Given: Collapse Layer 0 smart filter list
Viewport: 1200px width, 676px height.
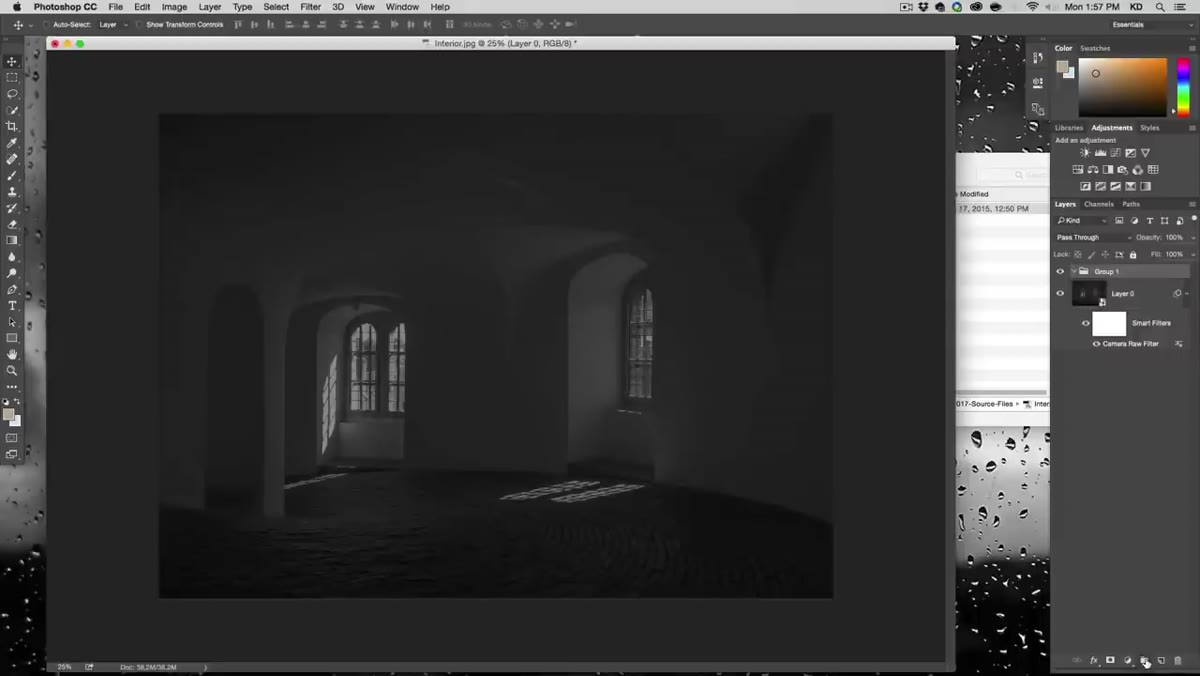Looking at the screenshot, I should 1187,293.
